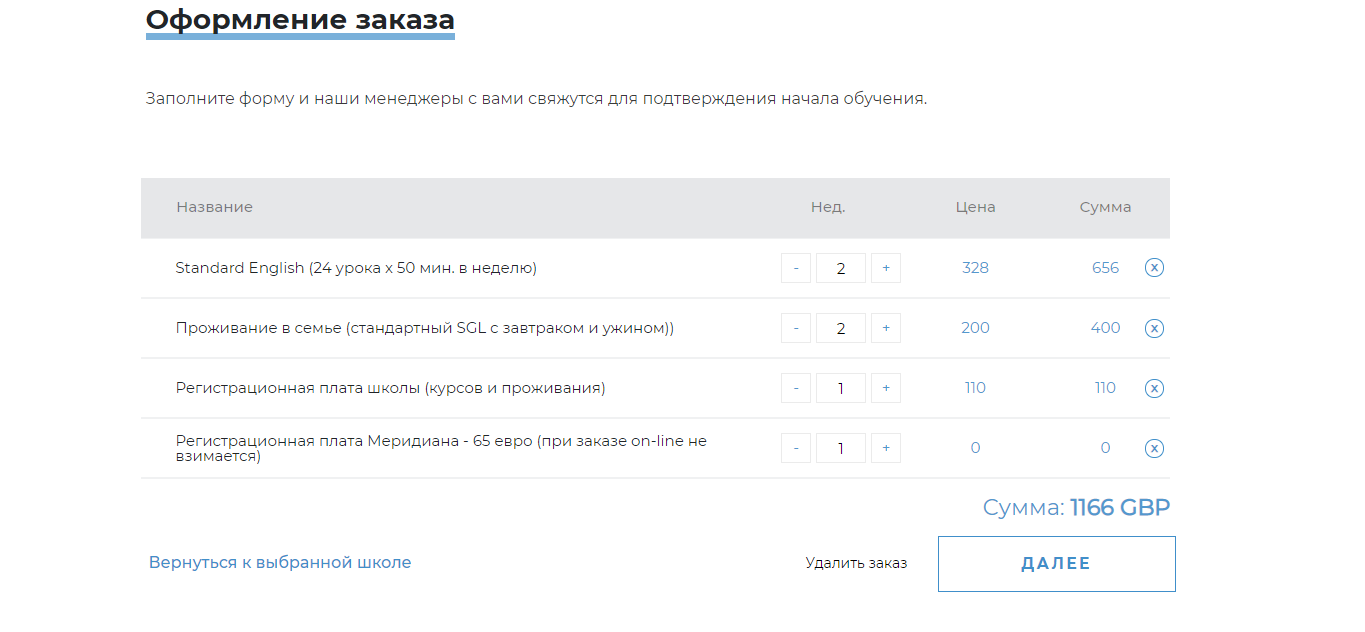Click plus for Meridian registration fee
1365x632 pixels.
[x=886, y=448]
